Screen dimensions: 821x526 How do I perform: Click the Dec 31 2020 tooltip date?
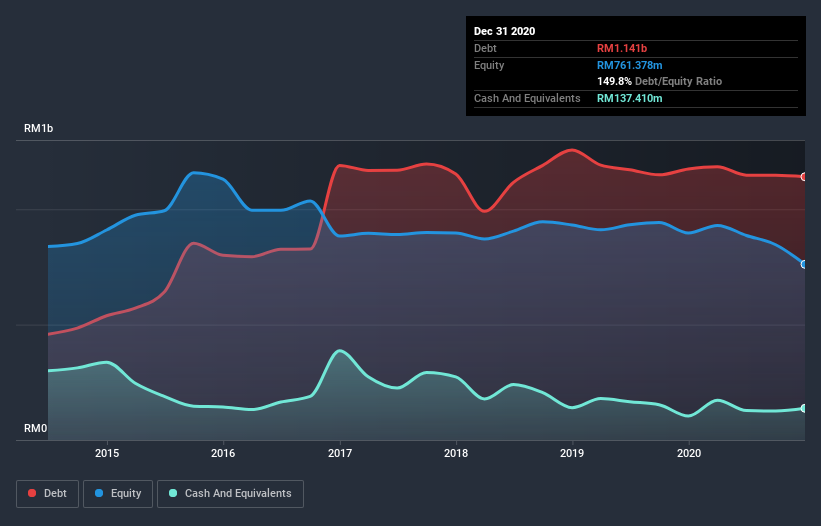[x=504, y=31]
